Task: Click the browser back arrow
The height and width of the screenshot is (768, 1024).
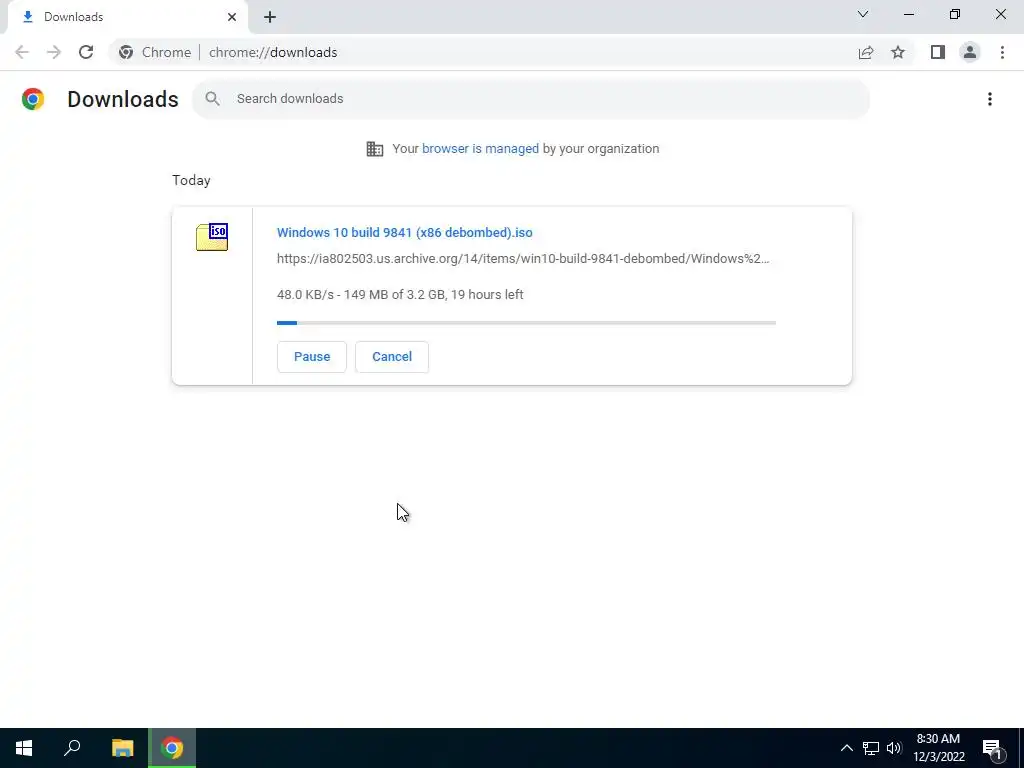Action: tap(22, 52)
